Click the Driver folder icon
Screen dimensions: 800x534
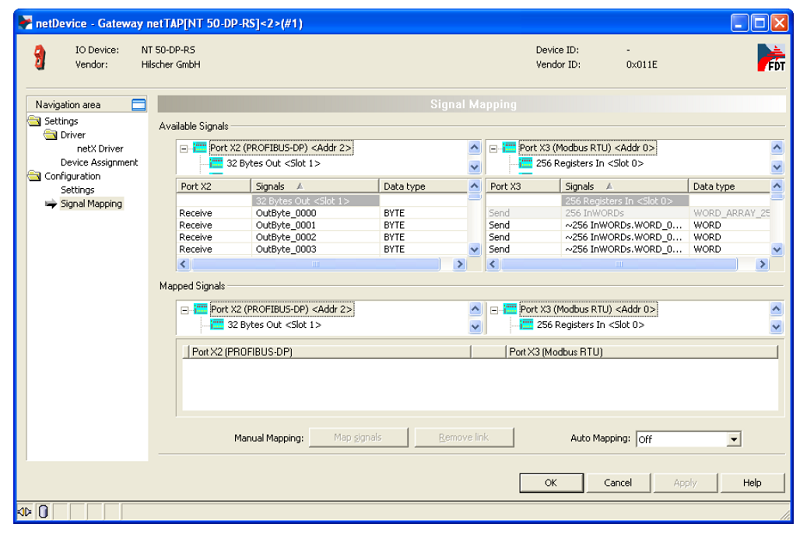pos(51,135)
